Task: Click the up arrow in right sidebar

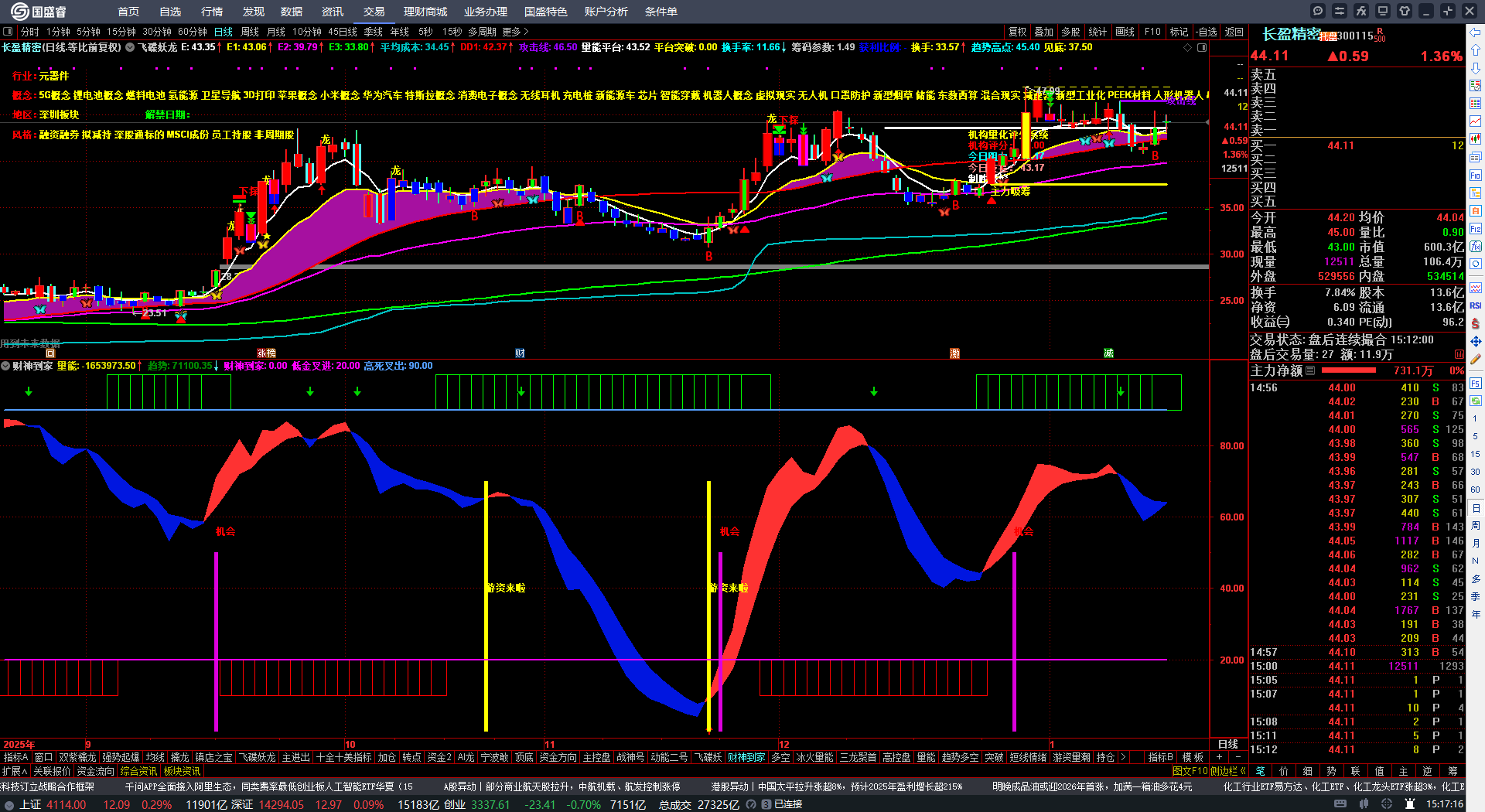Action: [x=1476, y=50]
